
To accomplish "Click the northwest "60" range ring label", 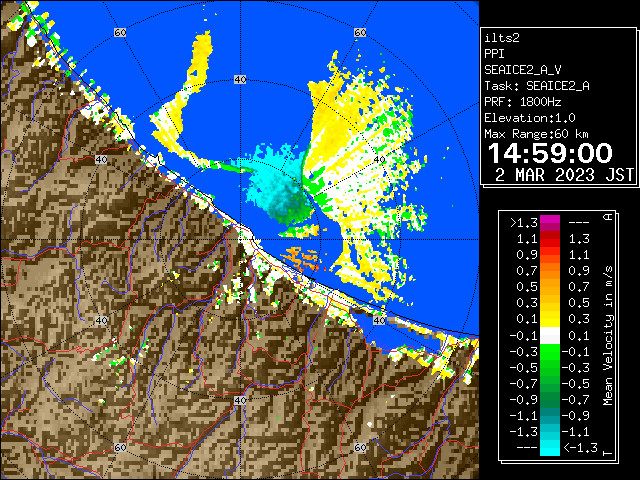I will [120, 32].
